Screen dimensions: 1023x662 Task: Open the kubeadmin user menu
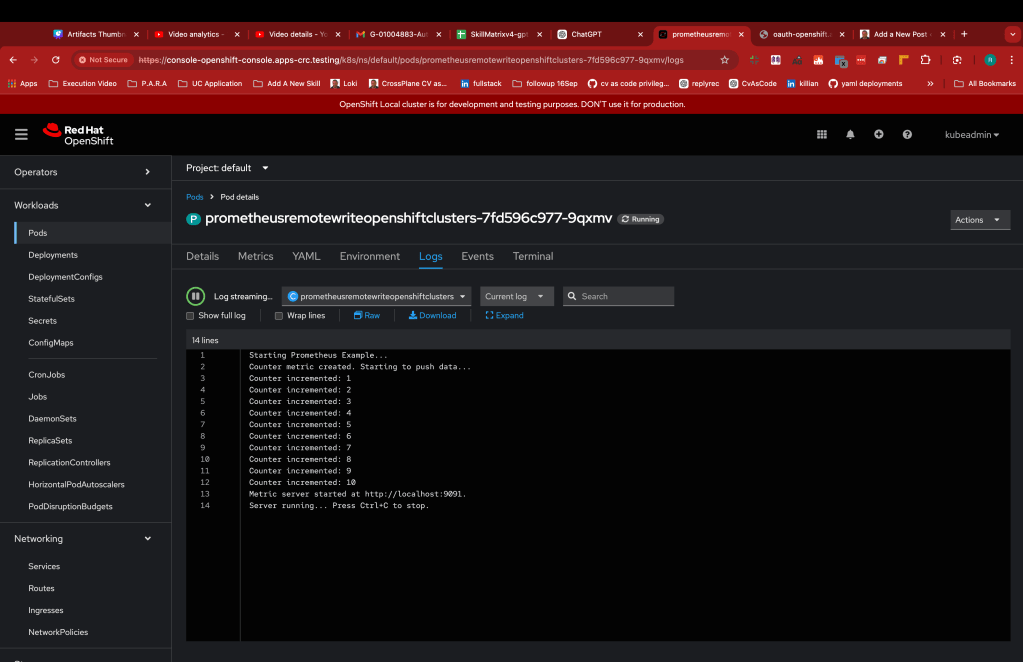[971, 134]
